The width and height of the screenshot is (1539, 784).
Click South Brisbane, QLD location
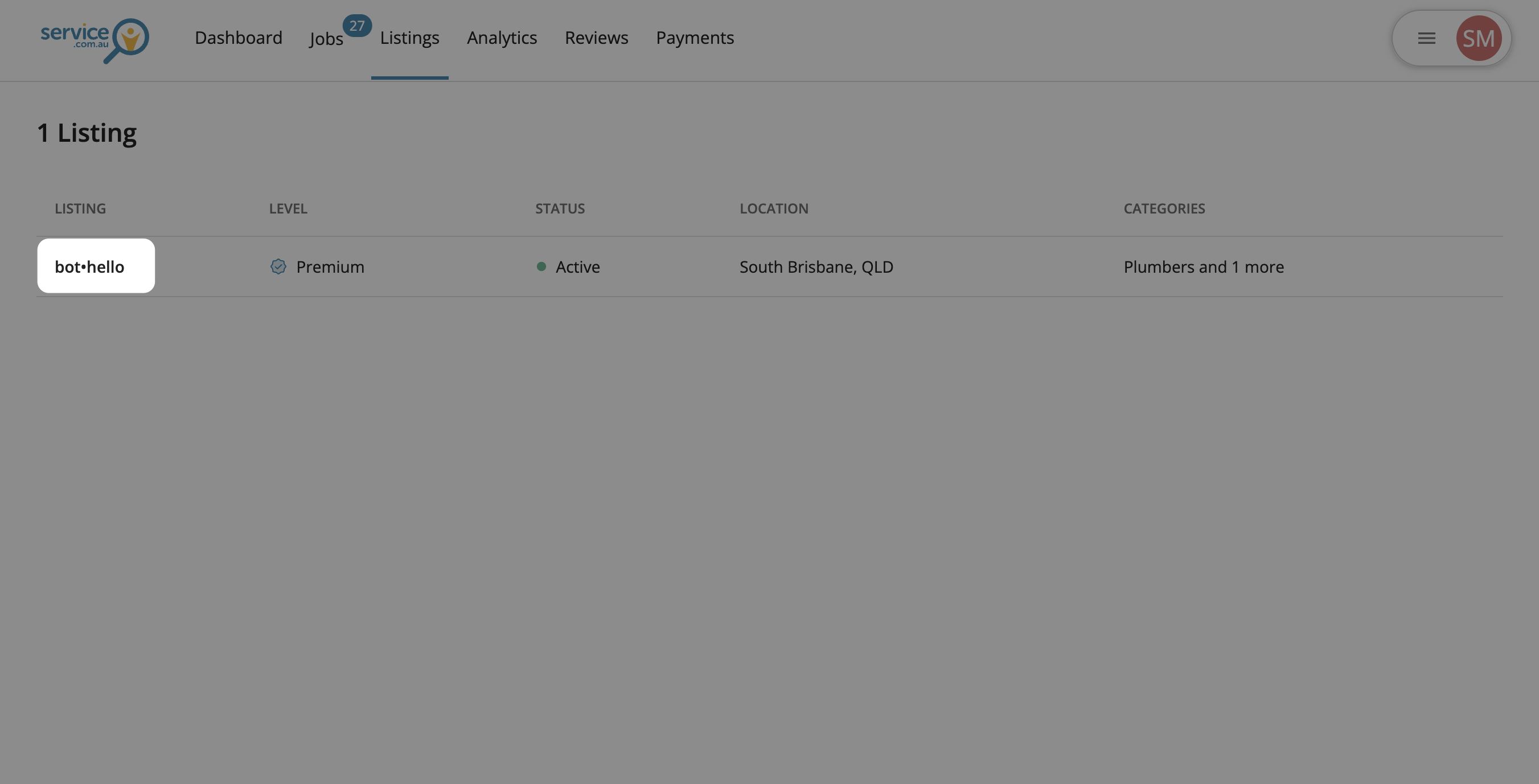(x=816, y=266)
